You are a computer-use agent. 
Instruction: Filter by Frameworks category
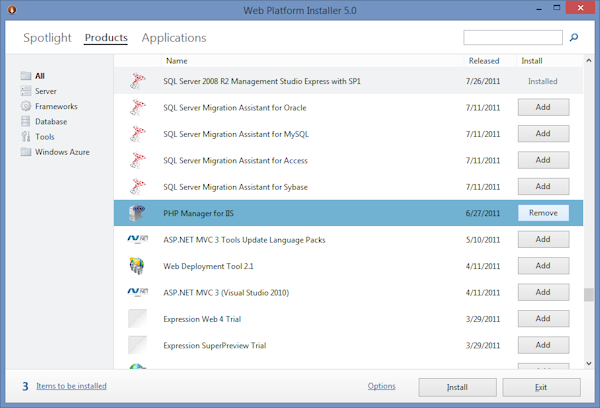coord(56,106)
